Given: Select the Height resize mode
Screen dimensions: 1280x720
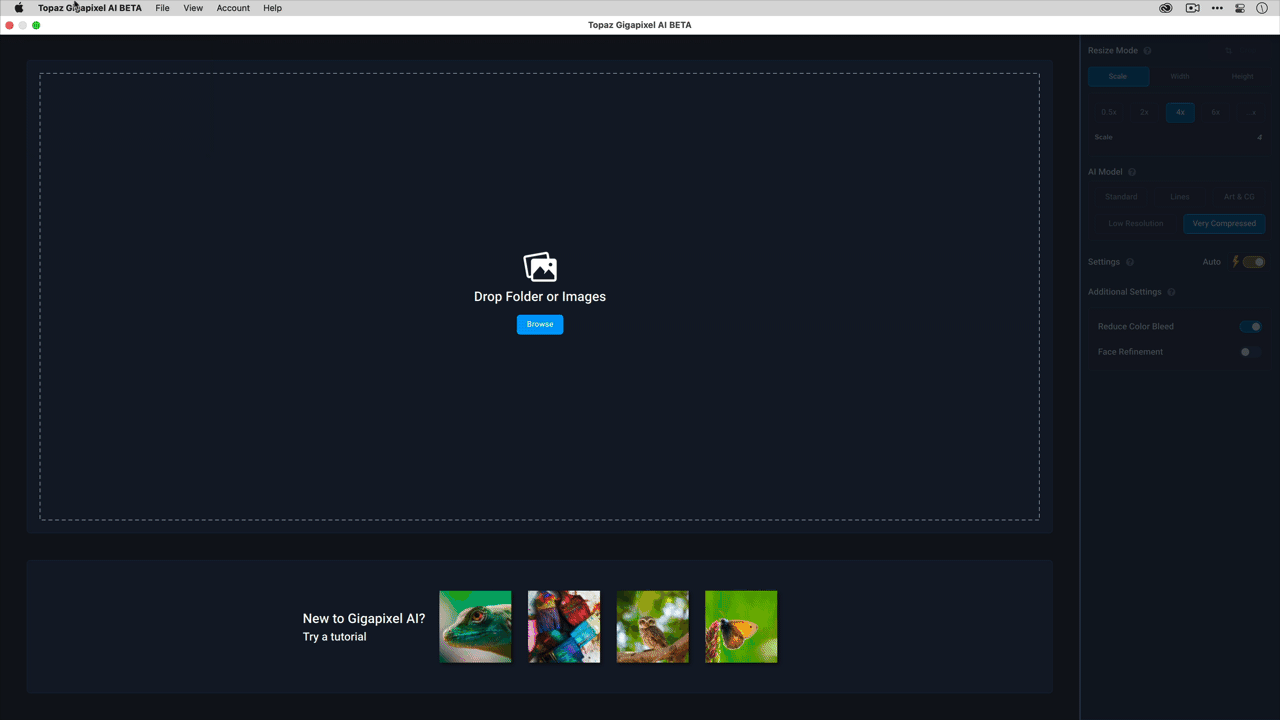Looking at the screenshot, I should tap(1242, 76).
